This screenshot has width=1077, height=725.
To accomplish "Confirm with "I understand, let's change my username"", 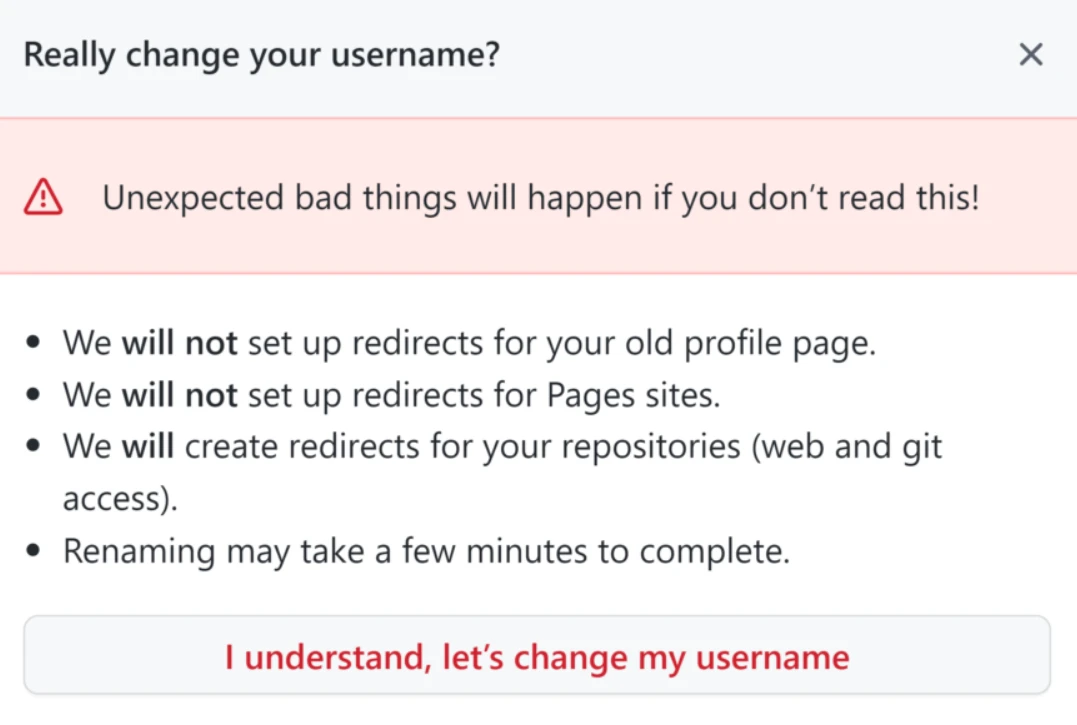I will [537, 657].
